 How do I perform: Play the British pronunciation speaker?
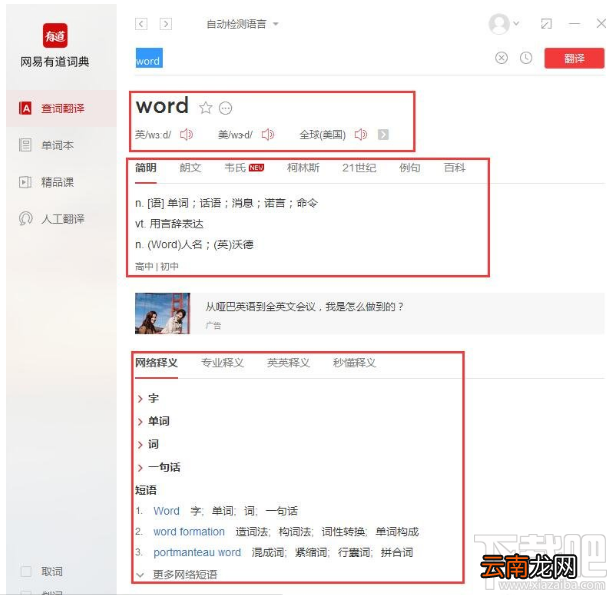click(x=186, y=135)
